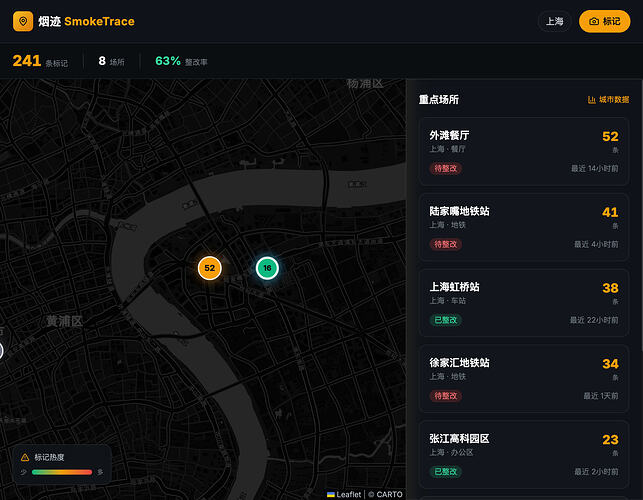
Task: Click the 标记 camera button
Action: click(x=604, y=21)
